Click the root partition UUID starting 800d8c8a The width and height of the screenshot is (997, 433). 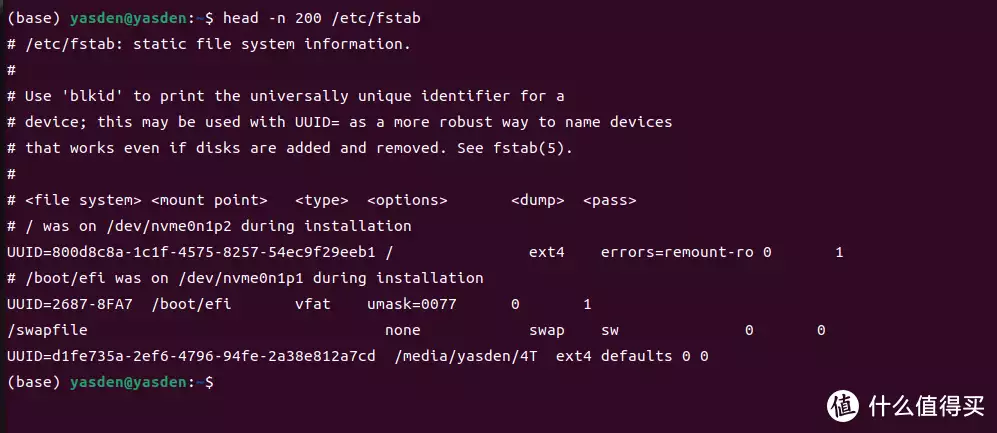click(x=191, y=252)
